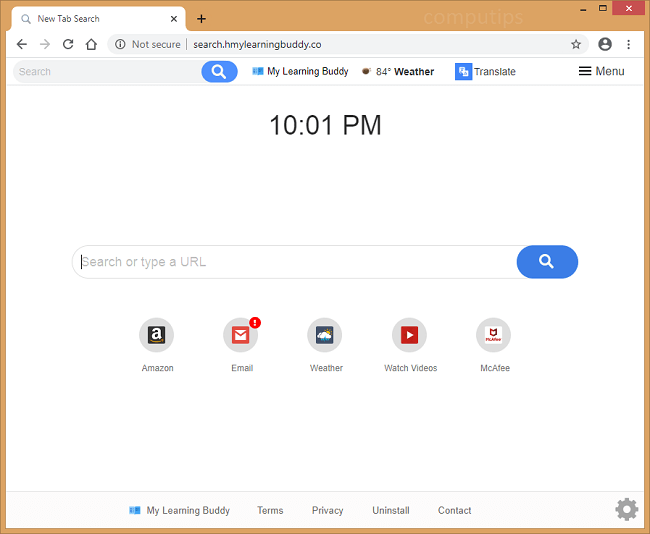
Task: Bookmark this page with the star icon
Action: 576,44
